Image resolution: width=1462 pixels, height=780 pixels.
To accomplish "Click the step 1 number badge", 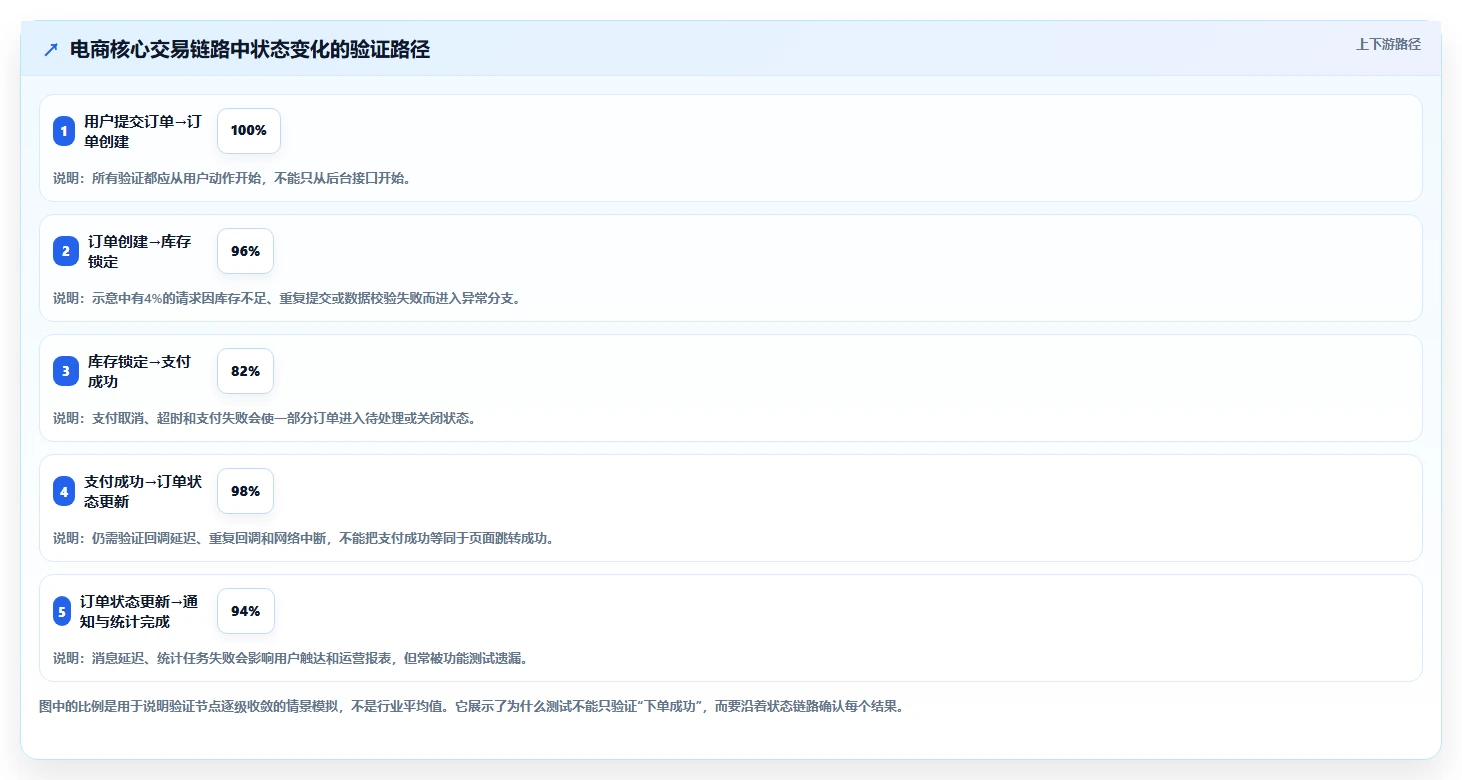I will pyautogui.click(x=64, y=131).
